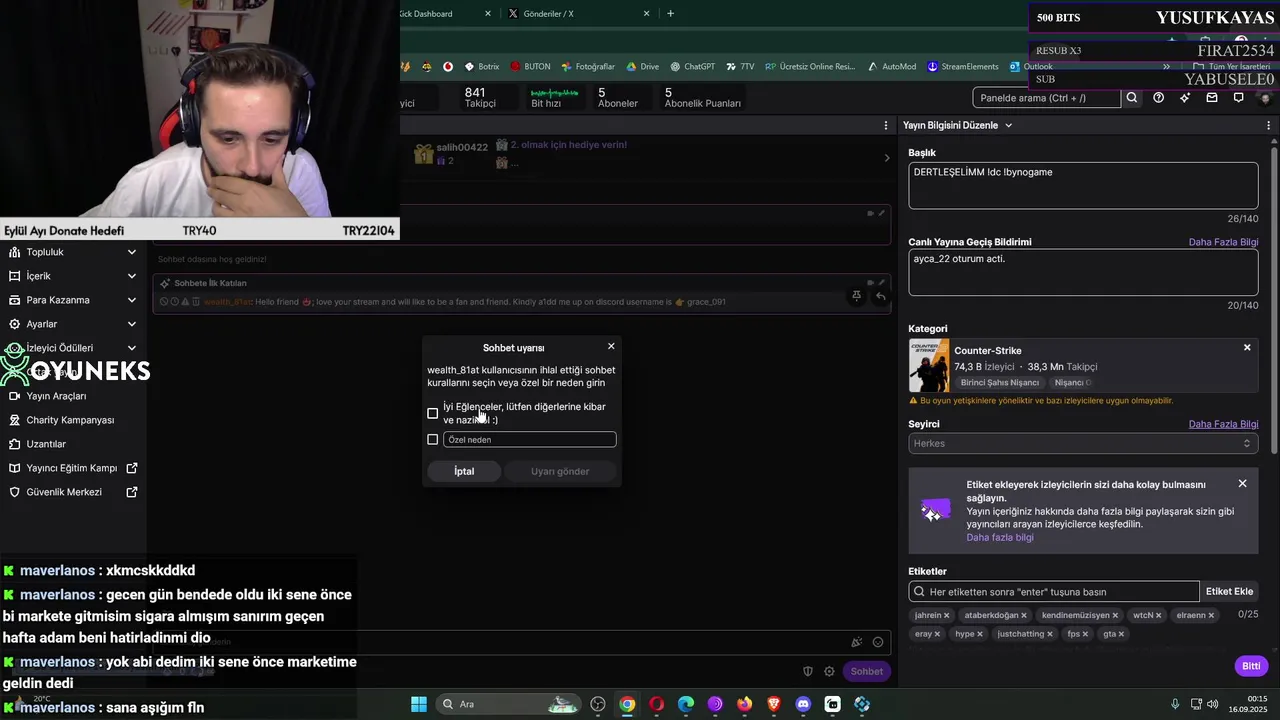This screenshot has height=720, width=1280.
Task: Open the bits cheer icon in chat input
Action: point(856,642)
